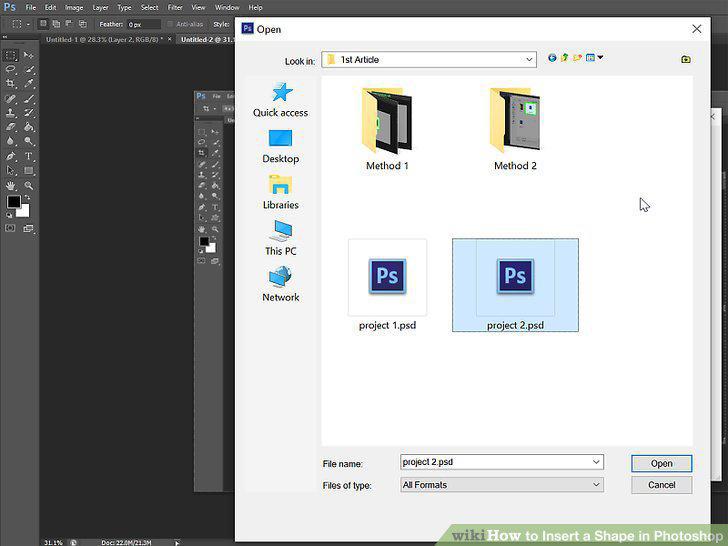Image resolution: width=728 pixels, height=546 pixels.
Task: Toggle Quick Mask mode
Action: pos(10,228)
